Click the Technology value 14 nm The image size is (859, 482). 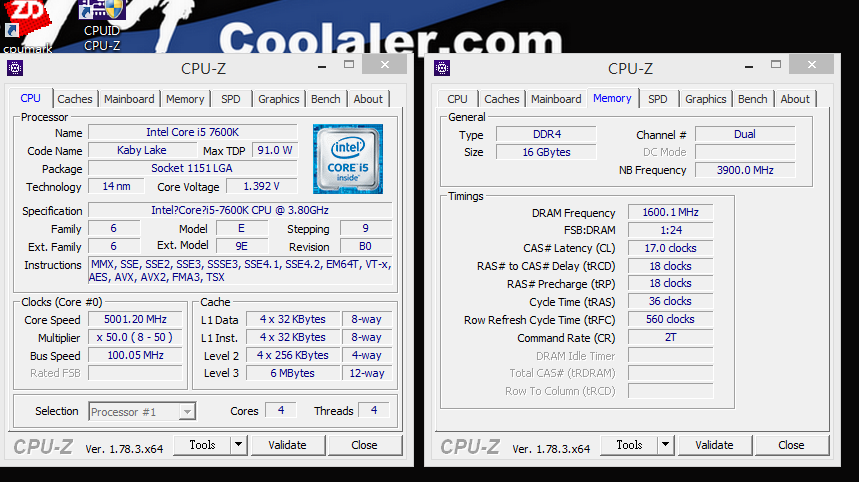116,186
